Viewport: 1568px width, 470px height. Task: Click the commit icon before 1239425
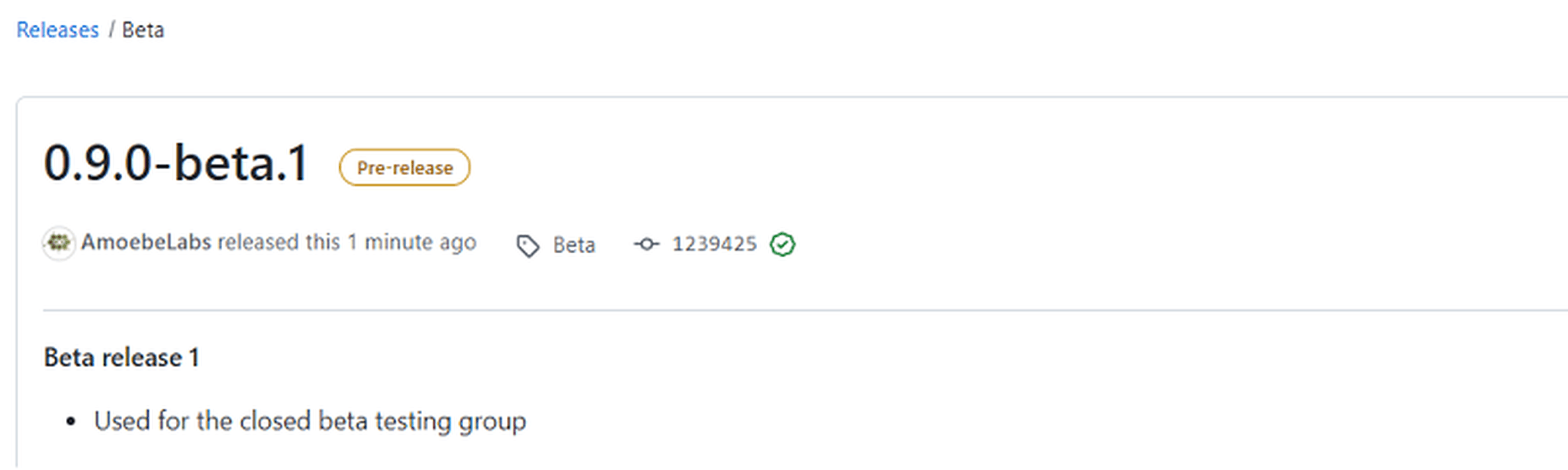click(647, 244)
